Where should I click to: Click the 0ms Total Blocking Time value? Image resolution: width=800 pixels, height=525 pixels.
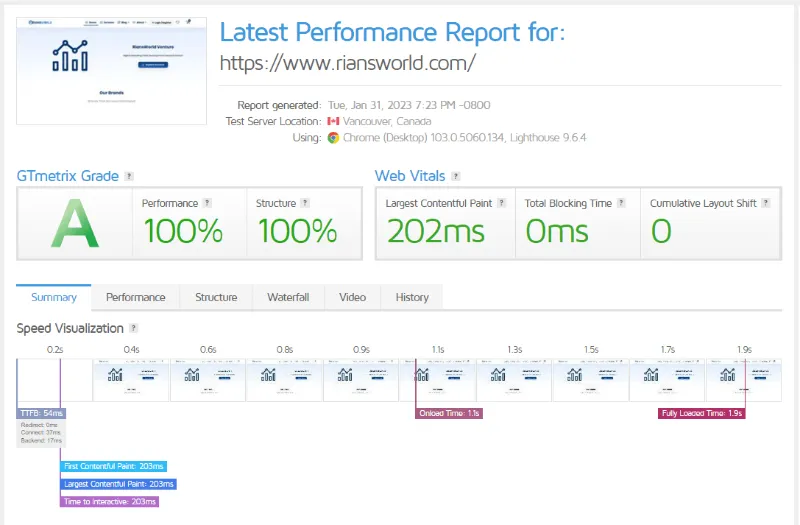pos(557,231)
